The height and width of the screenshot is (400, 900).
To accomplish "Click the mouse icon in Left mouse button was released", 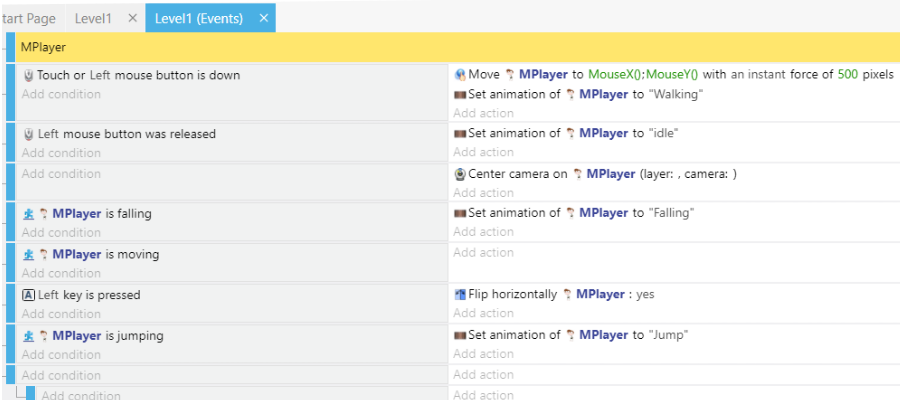I will (x=28, y=134).
